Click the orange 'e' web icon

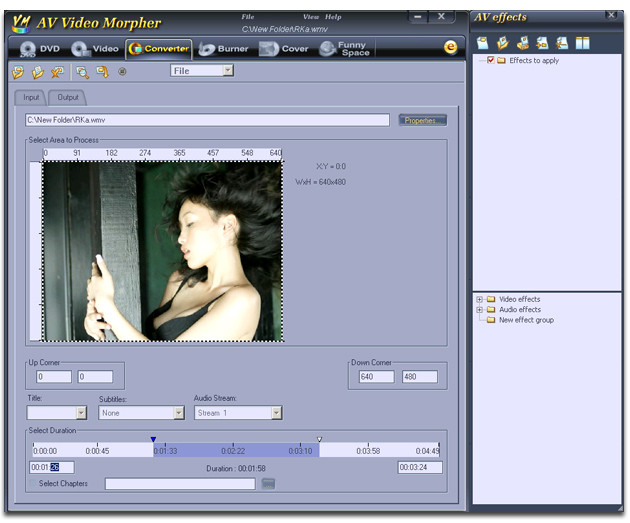click(450, 47)
